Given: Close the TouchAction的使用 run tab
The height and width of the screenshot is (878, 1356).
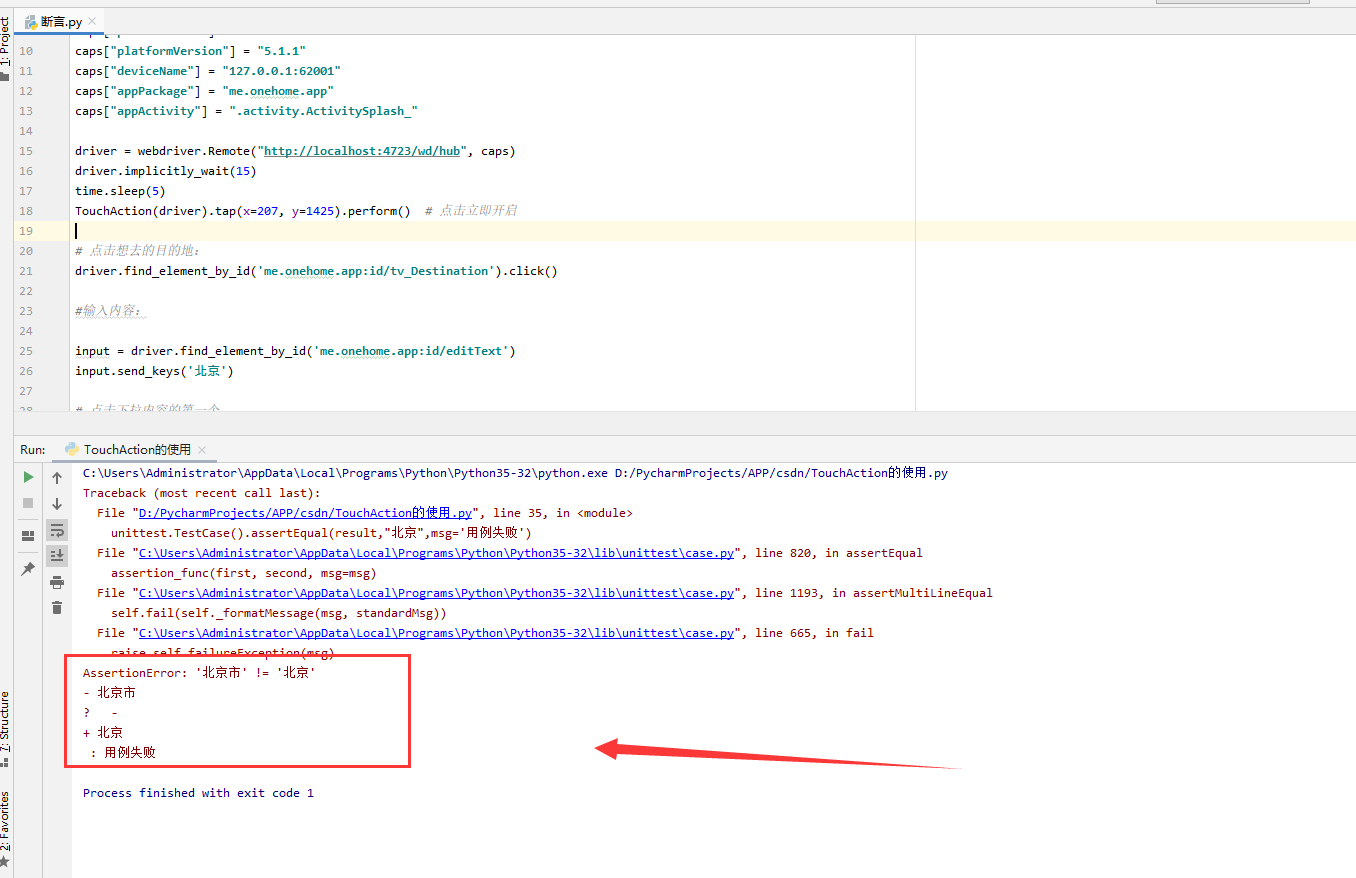Looking at the screenshot, I should [x=201, y=450].
